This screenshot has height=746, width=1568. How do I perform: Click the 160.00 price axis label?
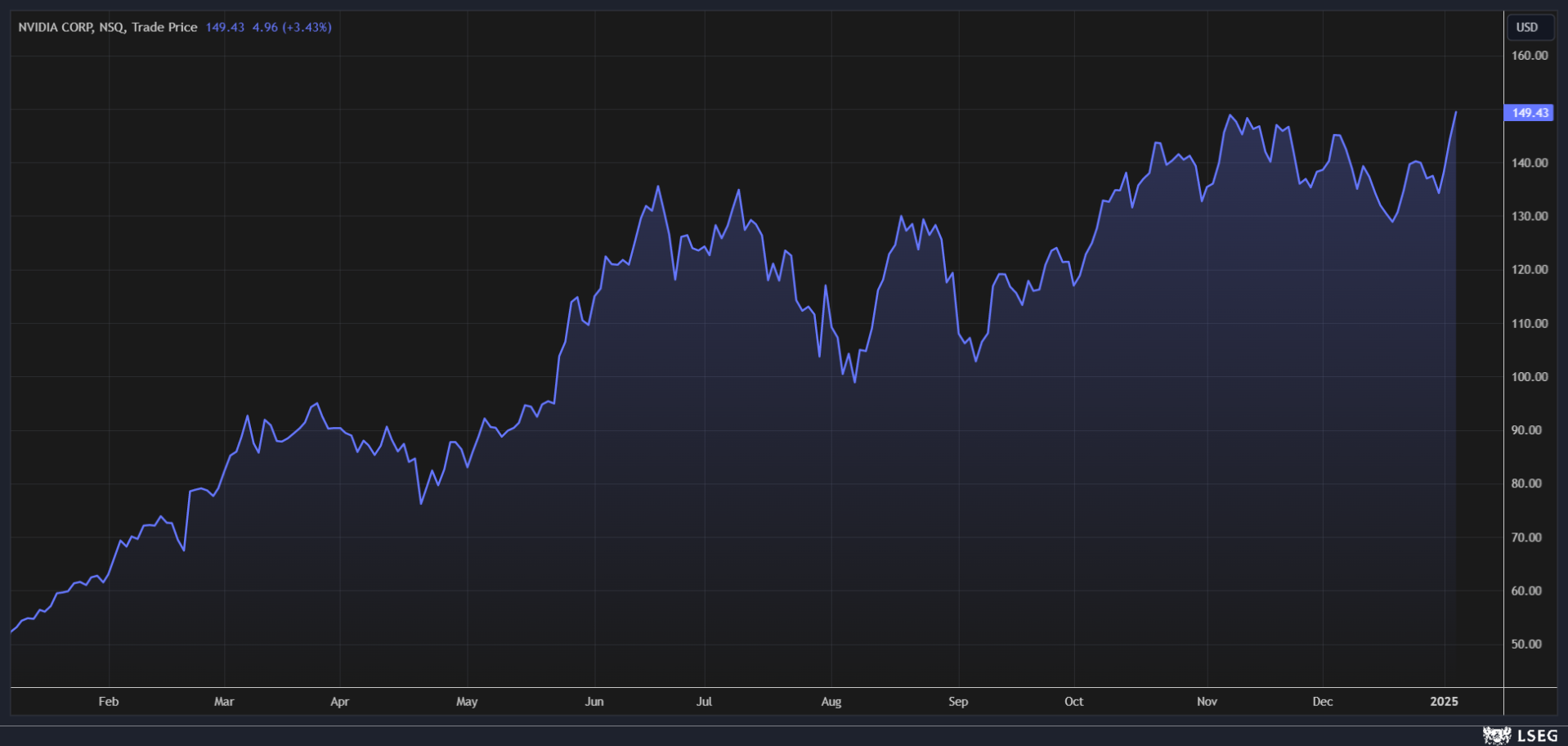coord(1530,56)
